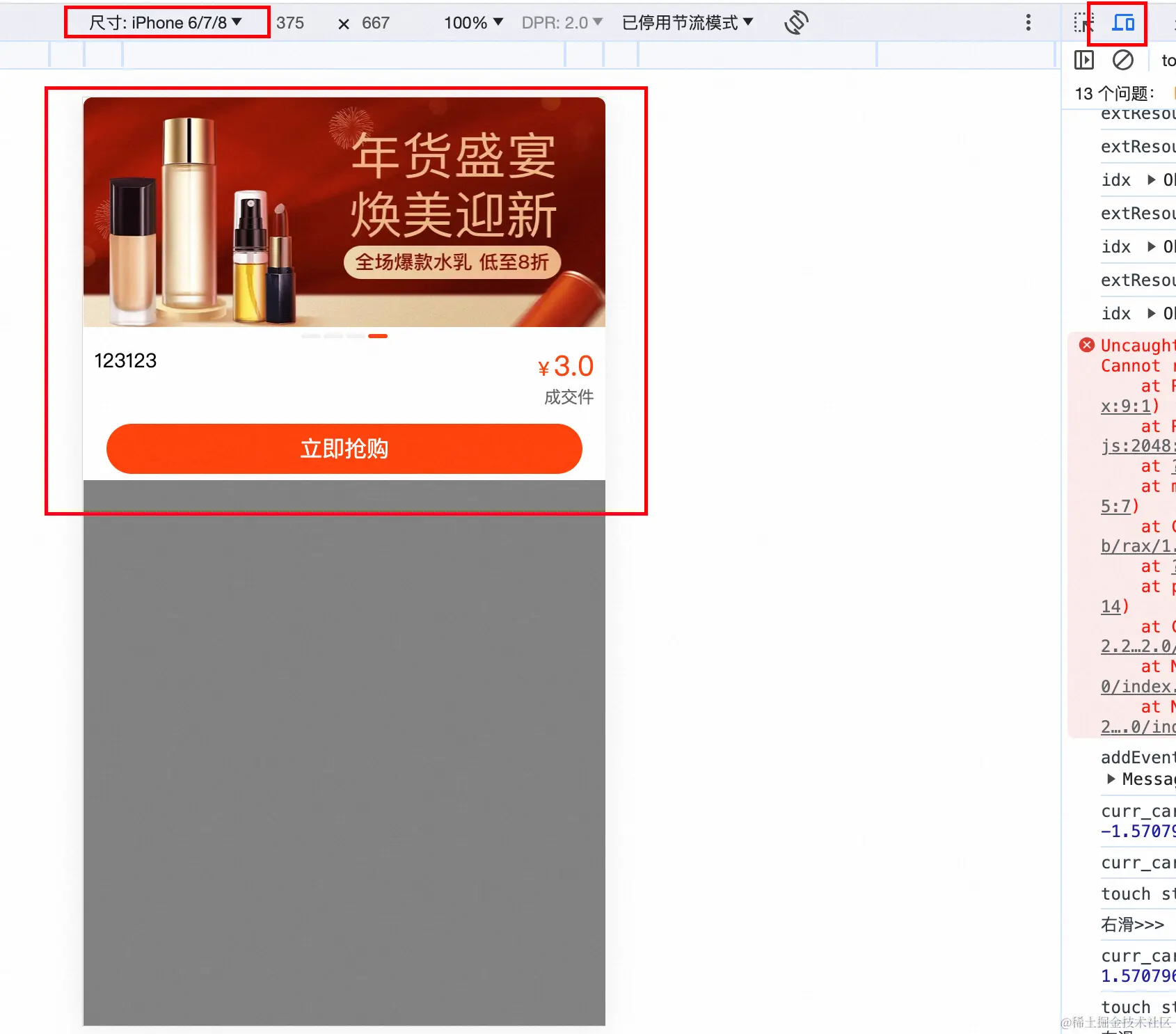The width and height of the screenshot is (1176, 1034).
Task: Click the active orange carousel indicator
Action: [x=378, y=336]
